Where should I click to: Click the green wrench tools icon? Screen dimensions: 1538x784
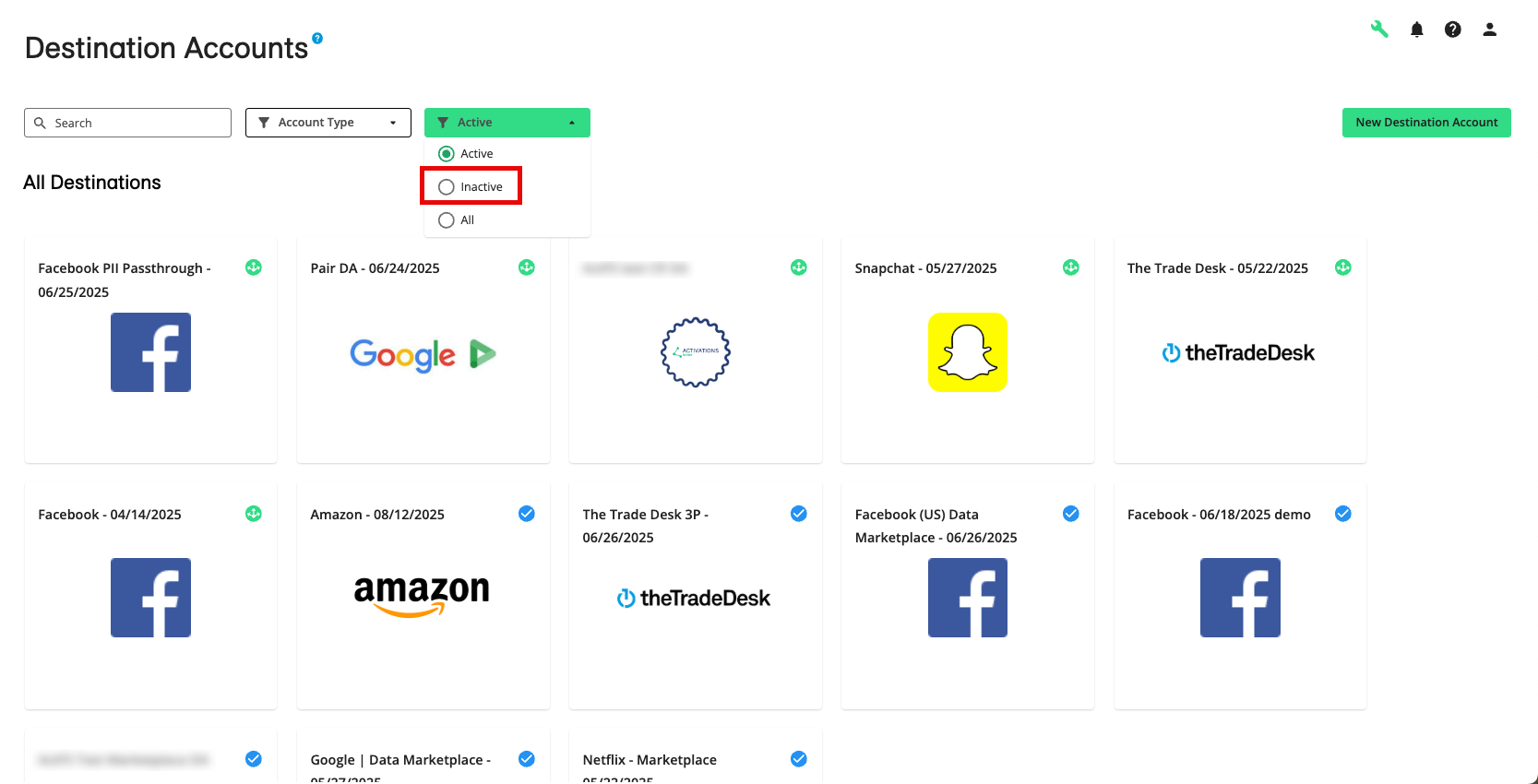pos(1379,30)
